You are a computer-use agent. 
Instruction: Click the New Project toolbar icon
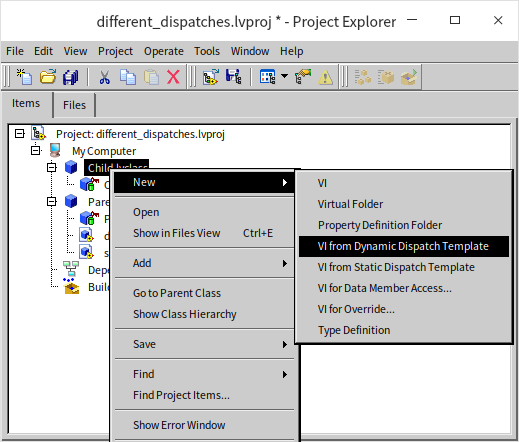click(x=24, y=77)
